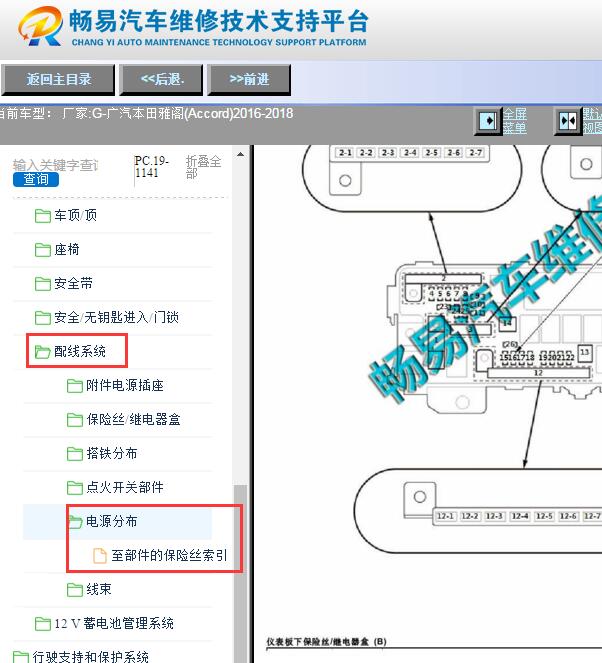Click the 返回主目录 button

(58, 79)
